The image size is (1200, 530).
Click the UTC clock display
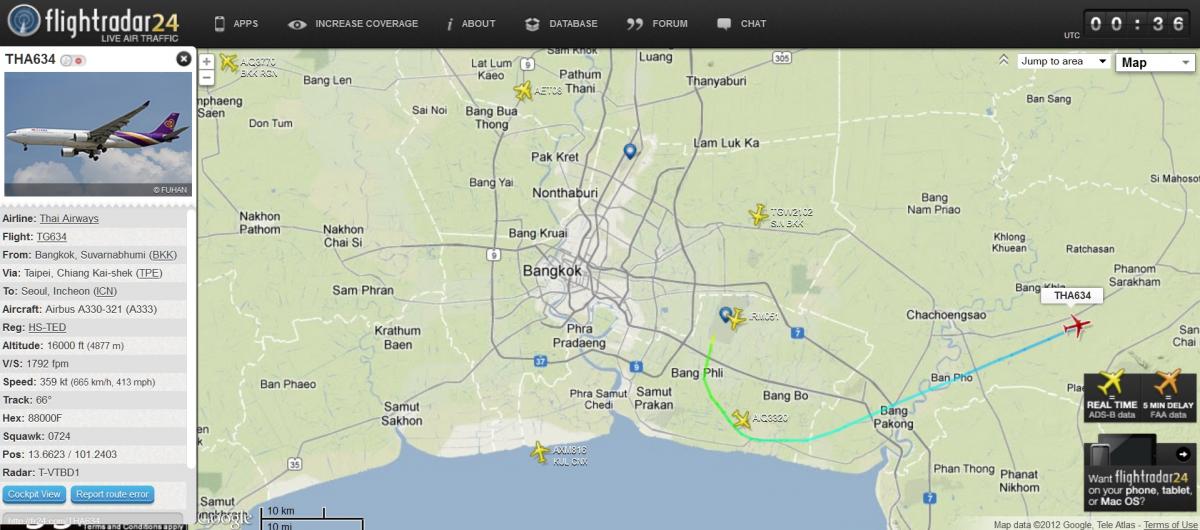tap(1138, 26)
